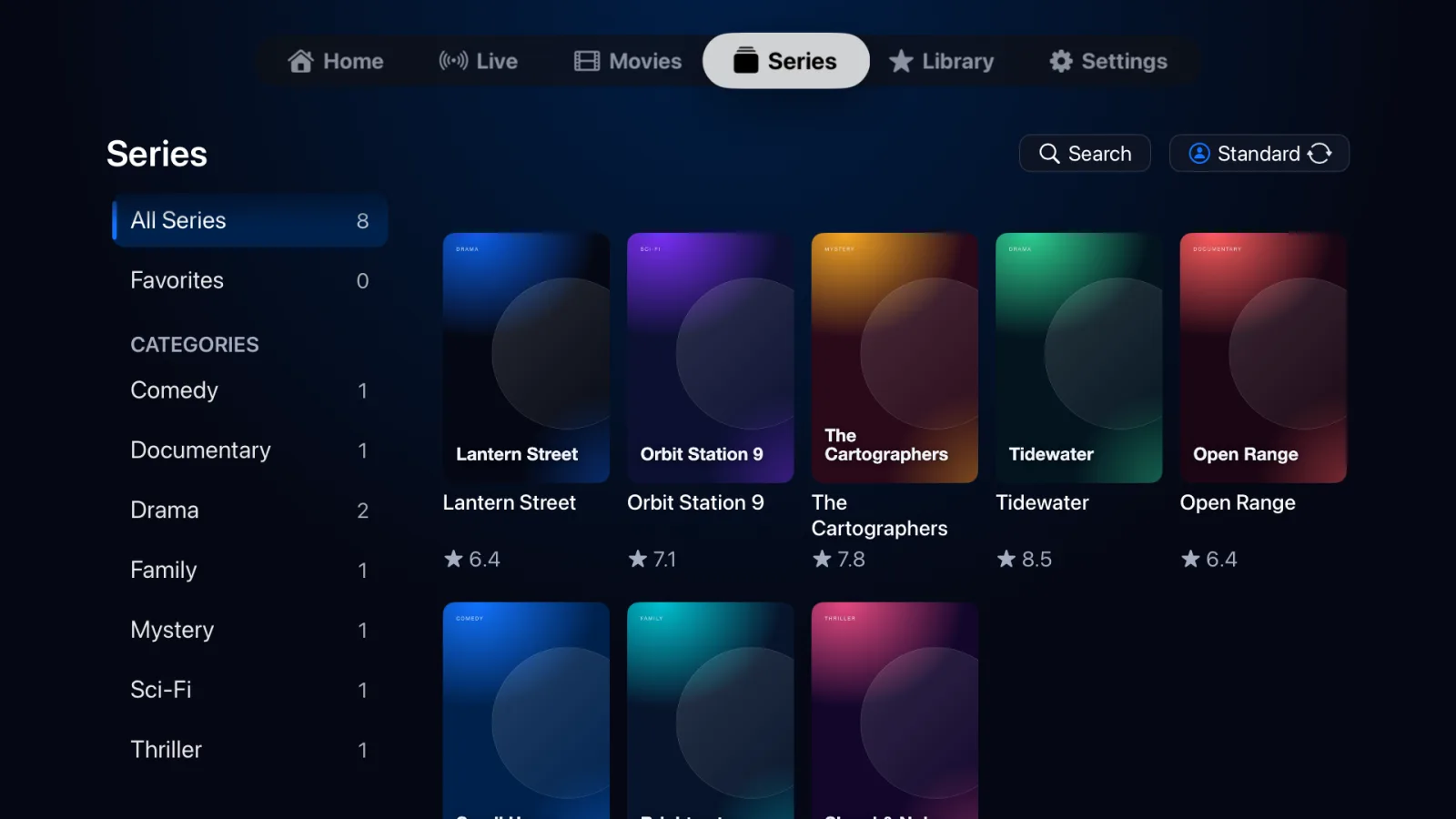The image size is (1456, 819).
Task: Open the Family-tagged poster in second row
Action: click(x=711, y=711)
